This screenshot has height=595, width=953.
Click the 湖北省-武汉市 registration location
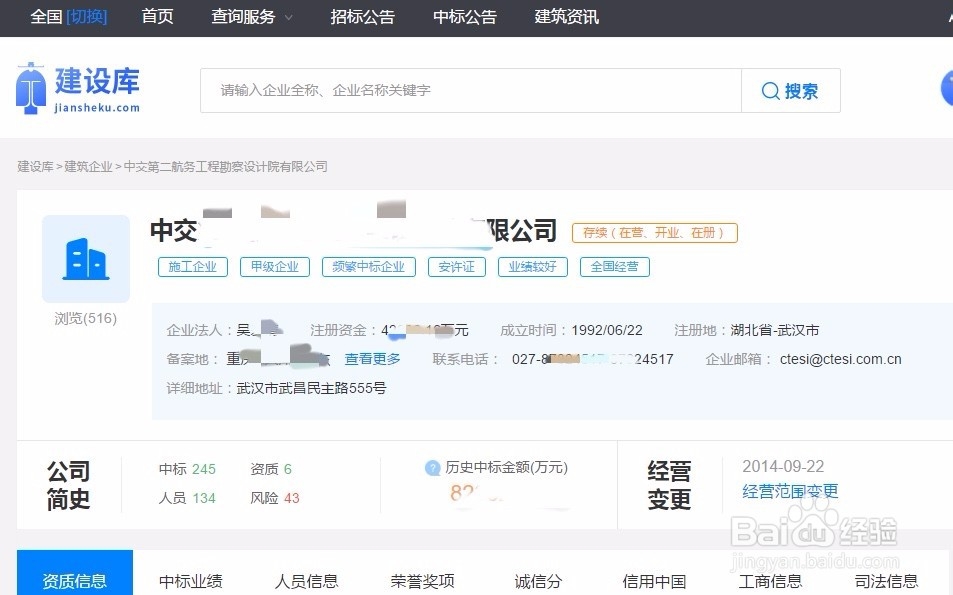775,331
